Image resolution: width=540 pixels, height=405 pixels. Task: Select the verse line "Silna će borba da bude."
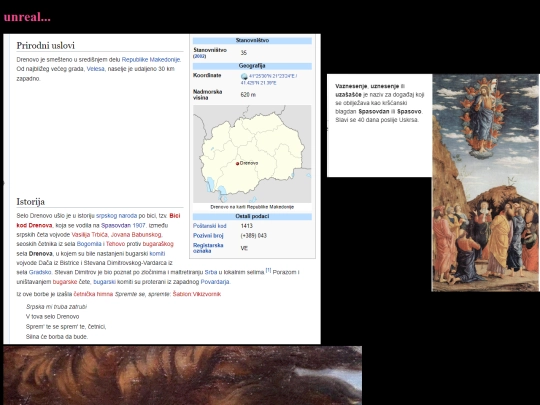57,337
